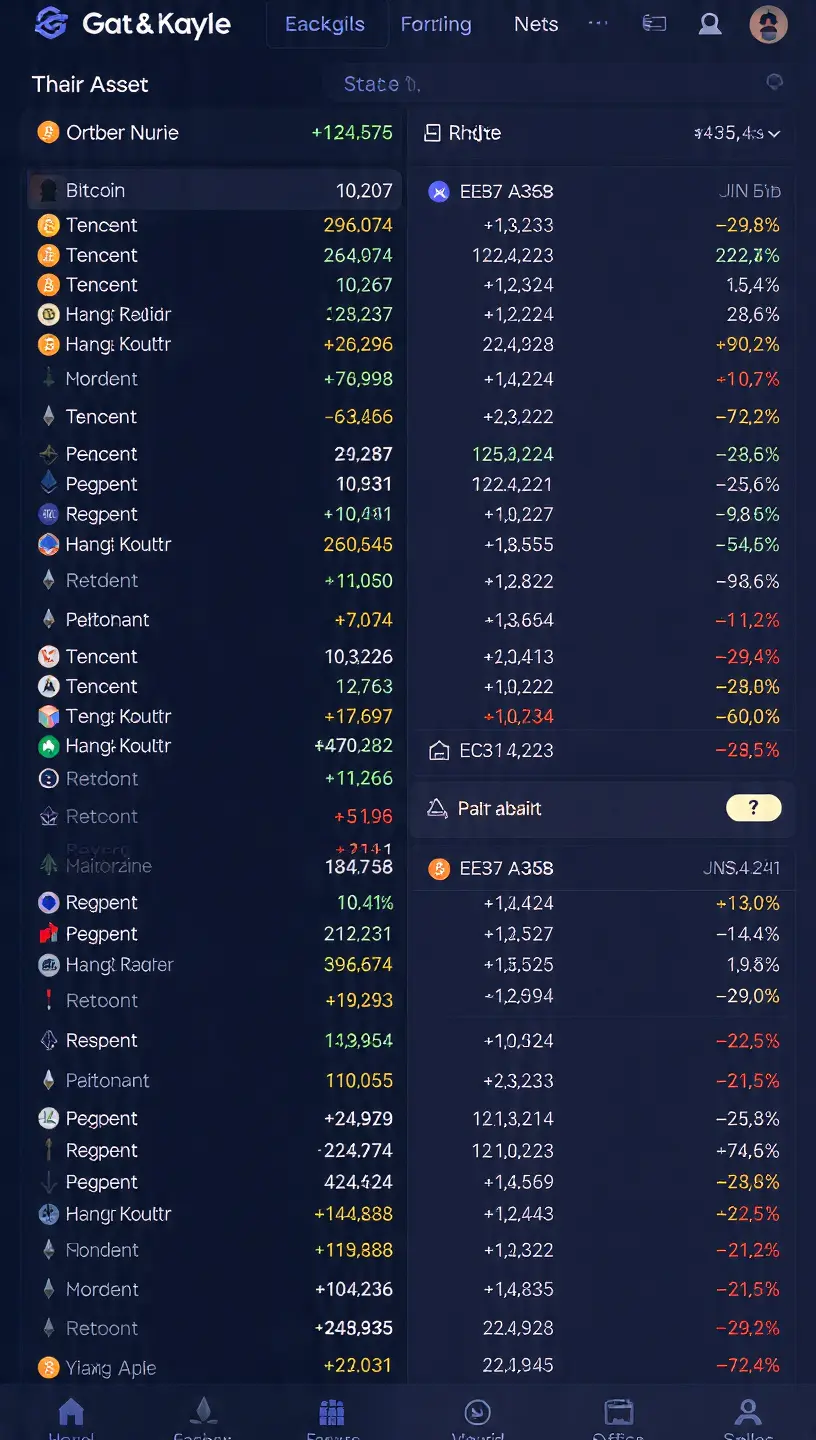The width and height of the screenshot is (816, 1440).
Task: Open the user avatar photo
Action: [769, 24]
